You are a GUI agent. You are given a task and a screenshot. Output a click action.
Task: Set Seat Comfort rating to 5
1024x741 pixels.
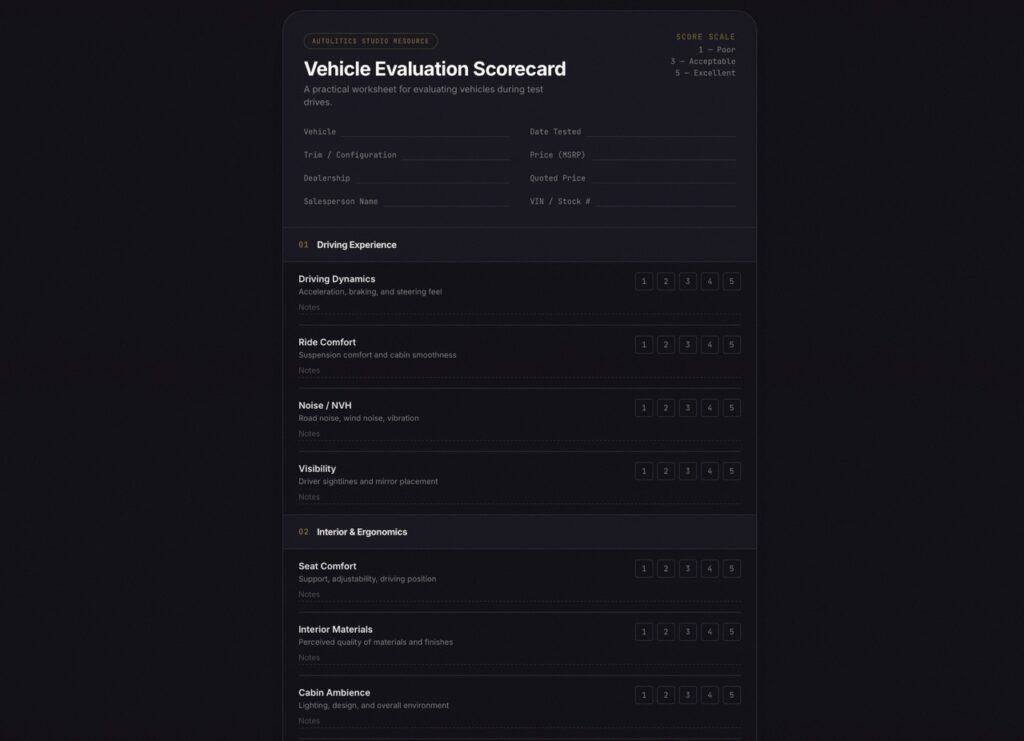coord(732,569)
